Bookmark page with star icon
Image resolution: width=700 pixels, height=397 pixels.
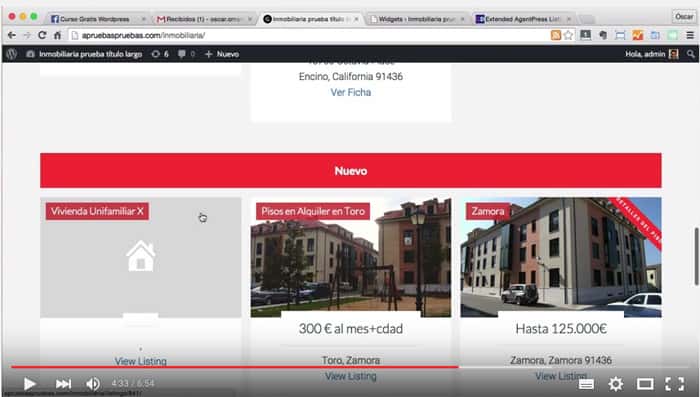(568, 35)
